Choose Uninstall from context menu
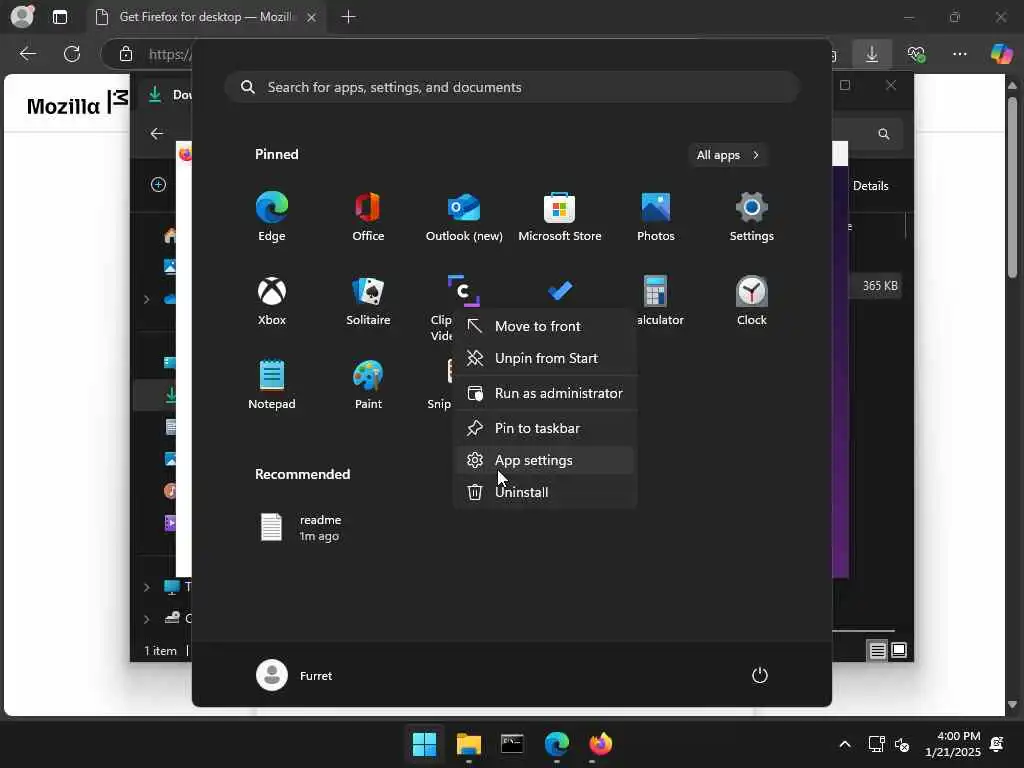Screen dimensions: 1024x768 pyautogui.click(x=545, y=492)
